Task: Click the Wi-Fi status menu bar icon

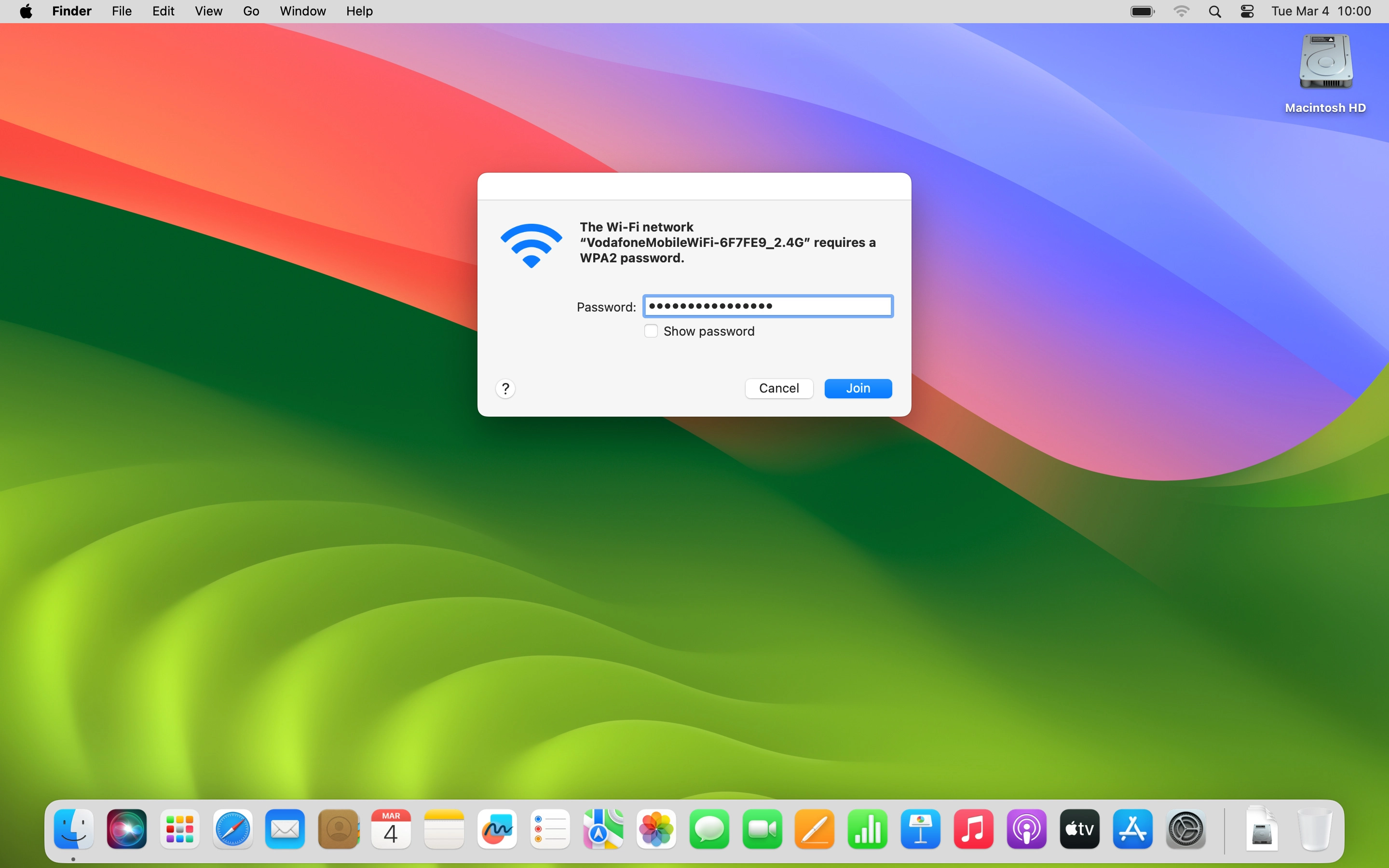Action: (x=1181, y=12)
